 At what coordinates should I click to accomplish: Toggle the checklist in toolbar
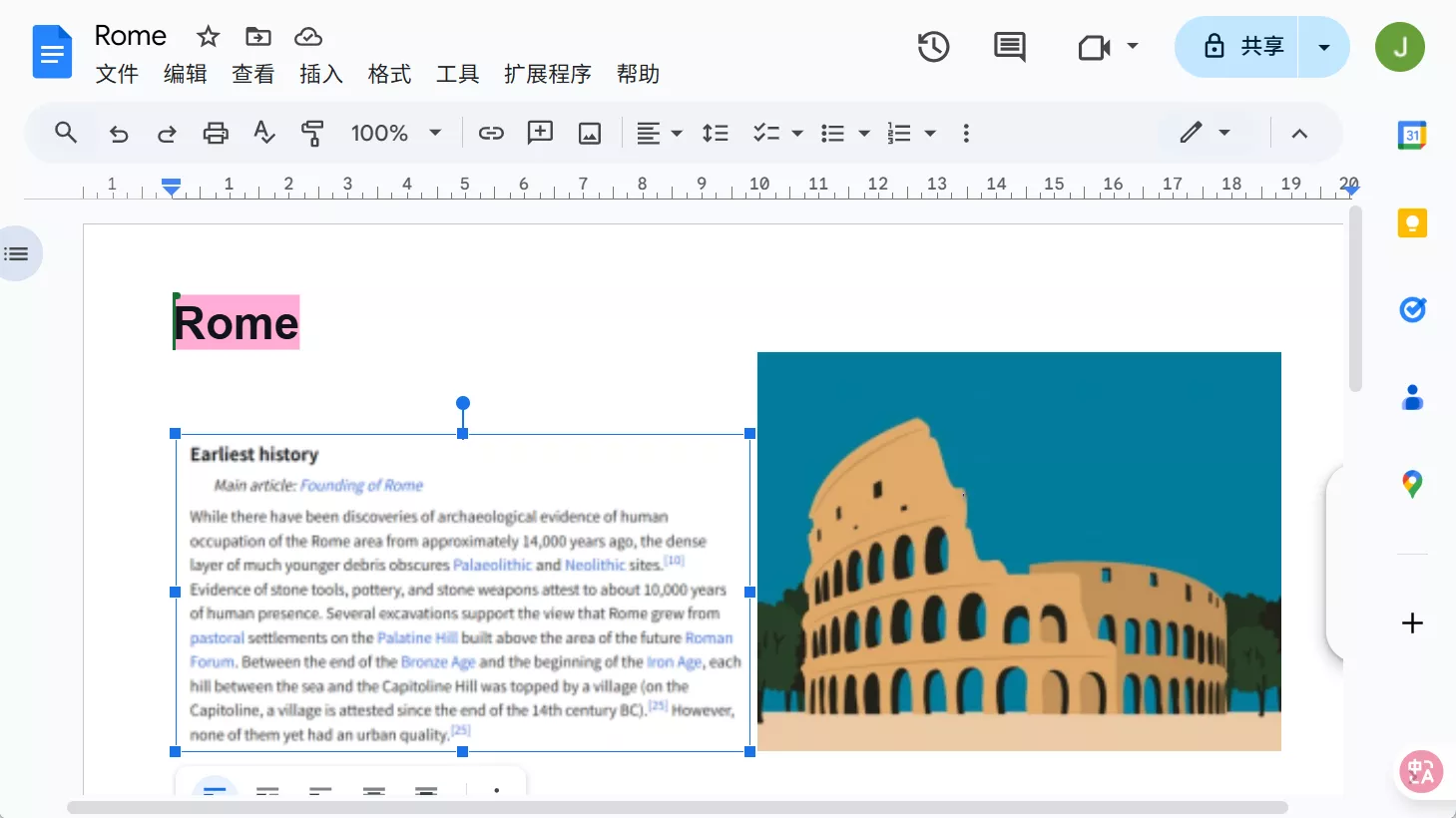coord(768,132)
